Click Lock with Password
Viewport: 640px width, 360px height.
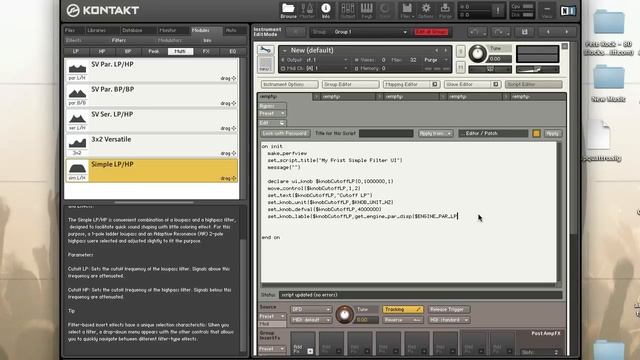pos(285,133)
